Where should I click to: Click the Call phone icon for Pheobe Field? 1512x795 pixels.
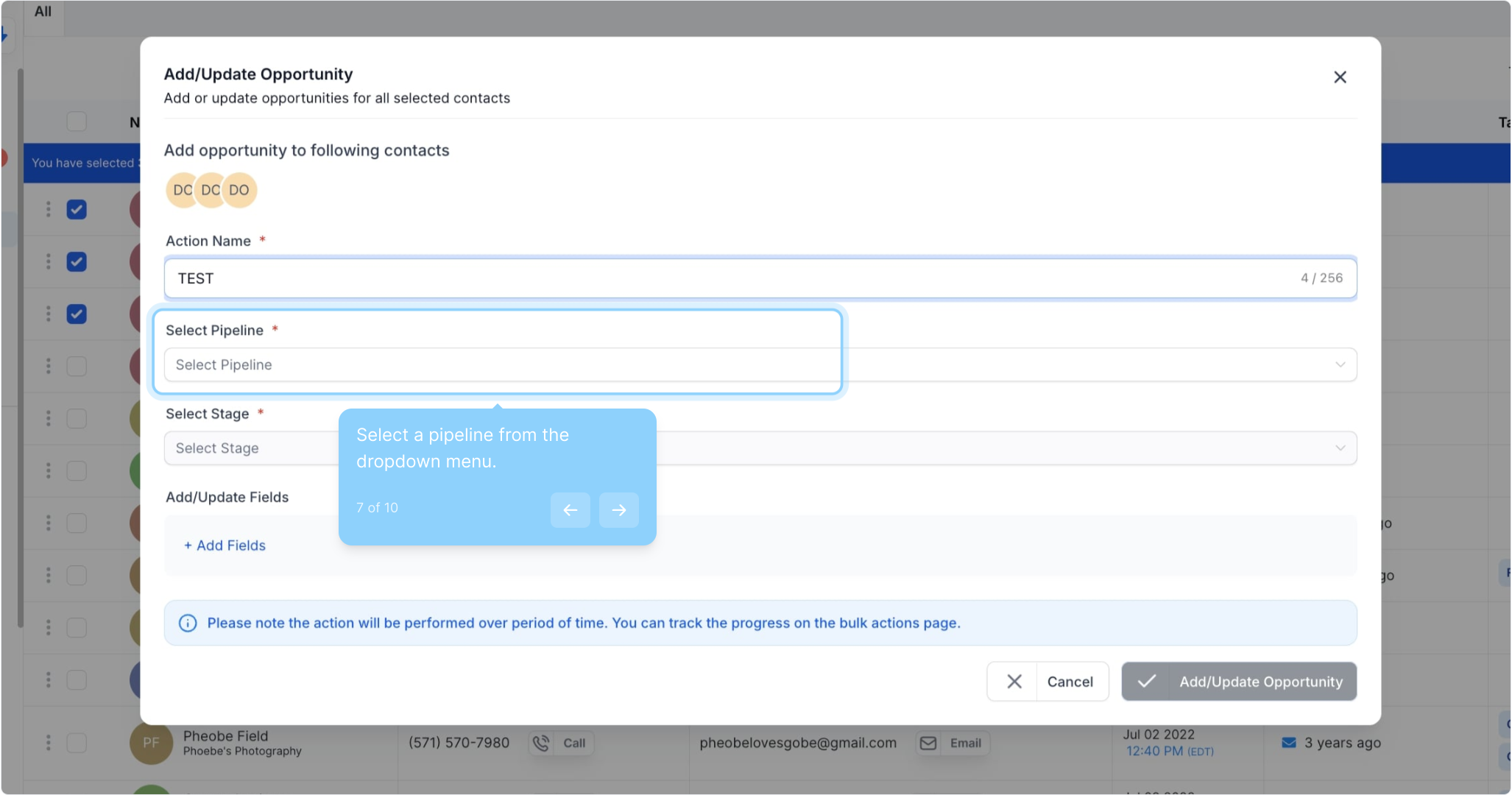coord(541,743)
